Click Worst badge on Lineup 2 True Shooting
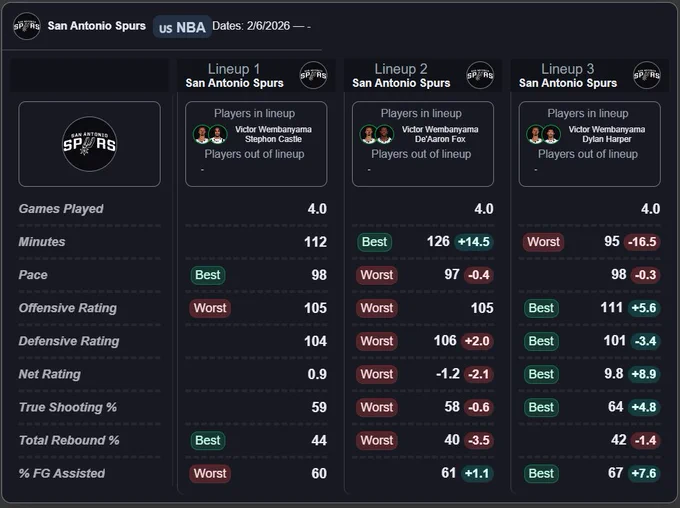The width and height of the screenshot is (680, 508). [377, 407]
